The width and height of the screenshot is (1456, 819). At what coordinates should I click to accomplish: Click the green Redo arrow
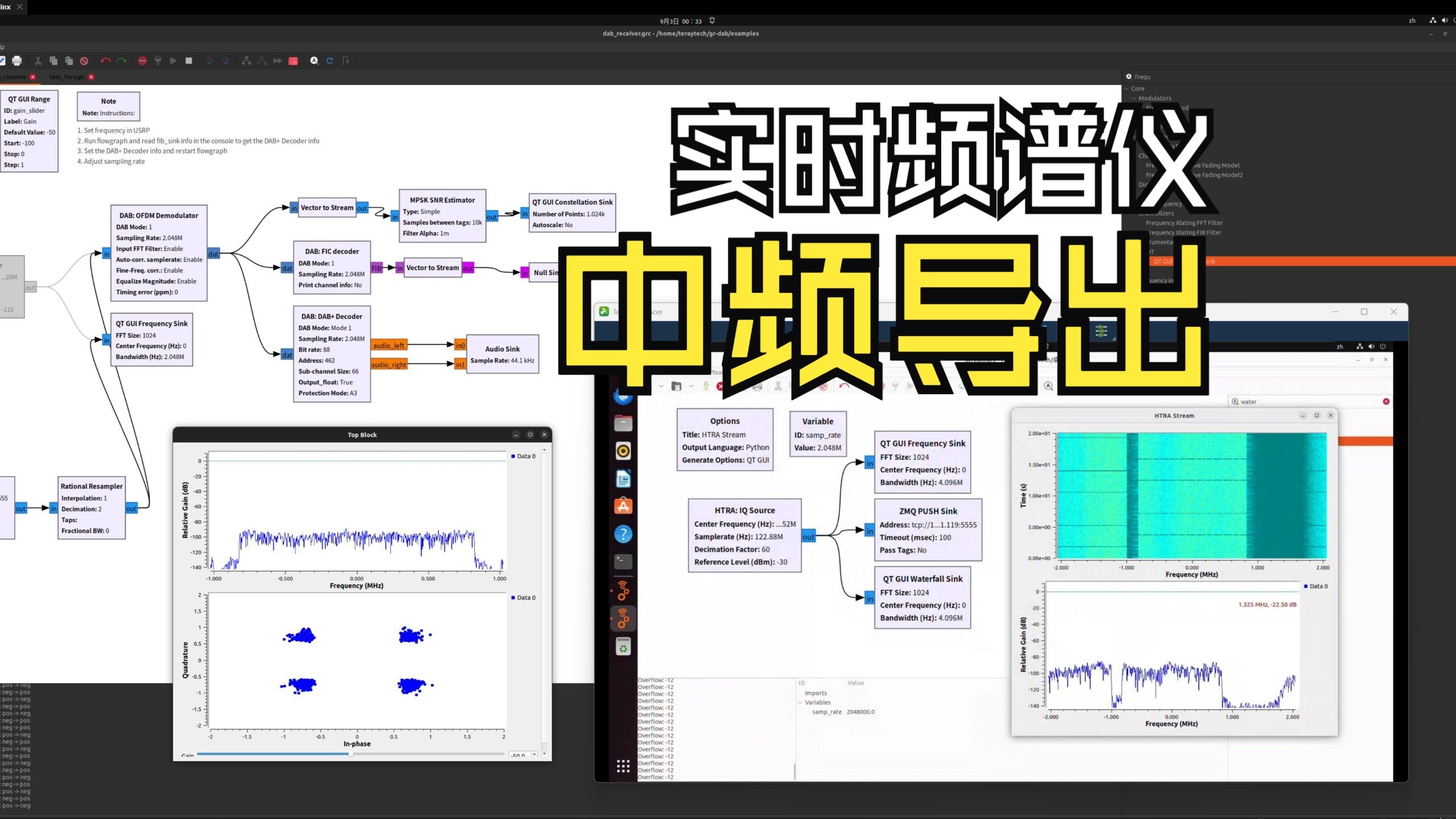pyautogui.click(x=121, y=61)
